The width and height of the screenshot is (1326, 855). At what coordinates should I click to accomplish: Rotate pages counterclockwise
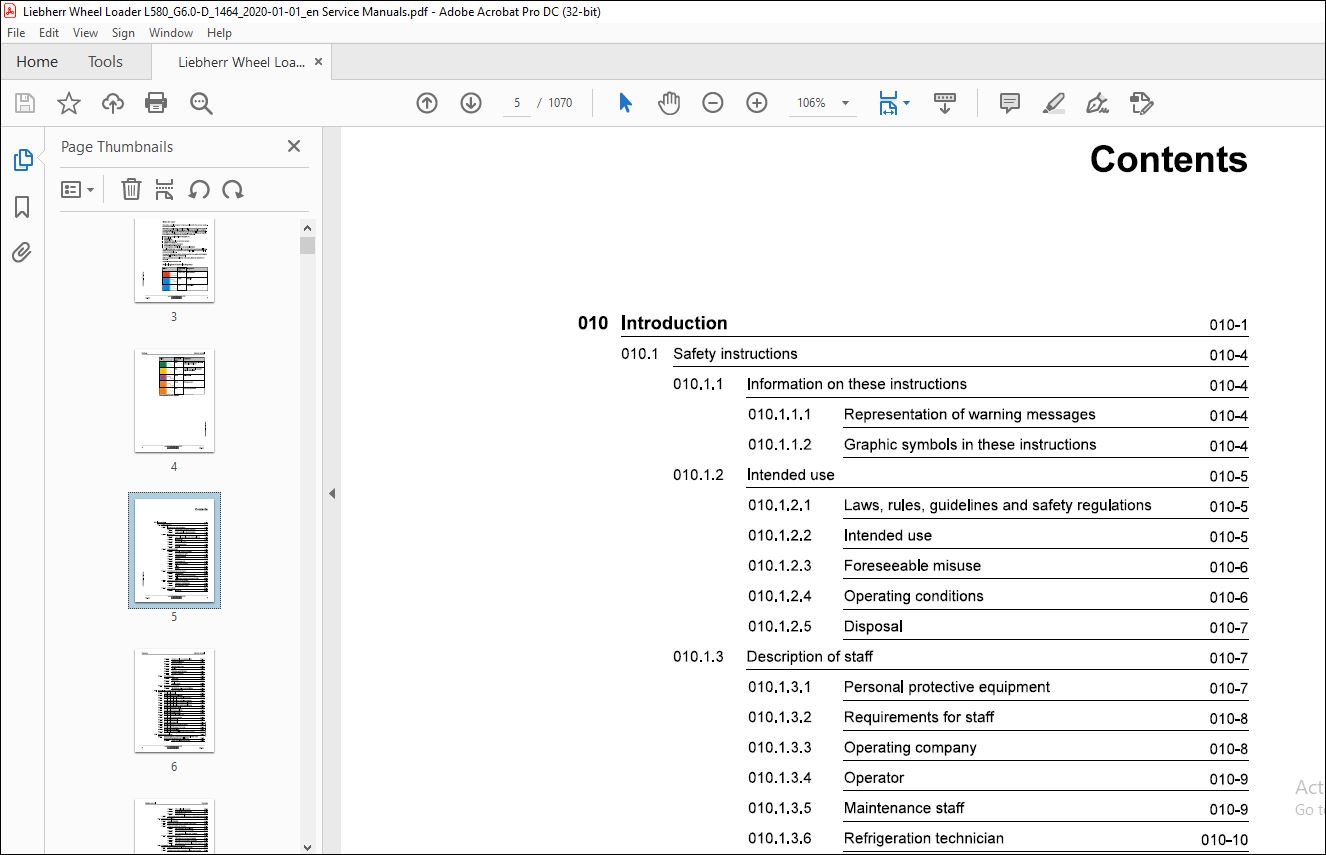pos(199,189)
